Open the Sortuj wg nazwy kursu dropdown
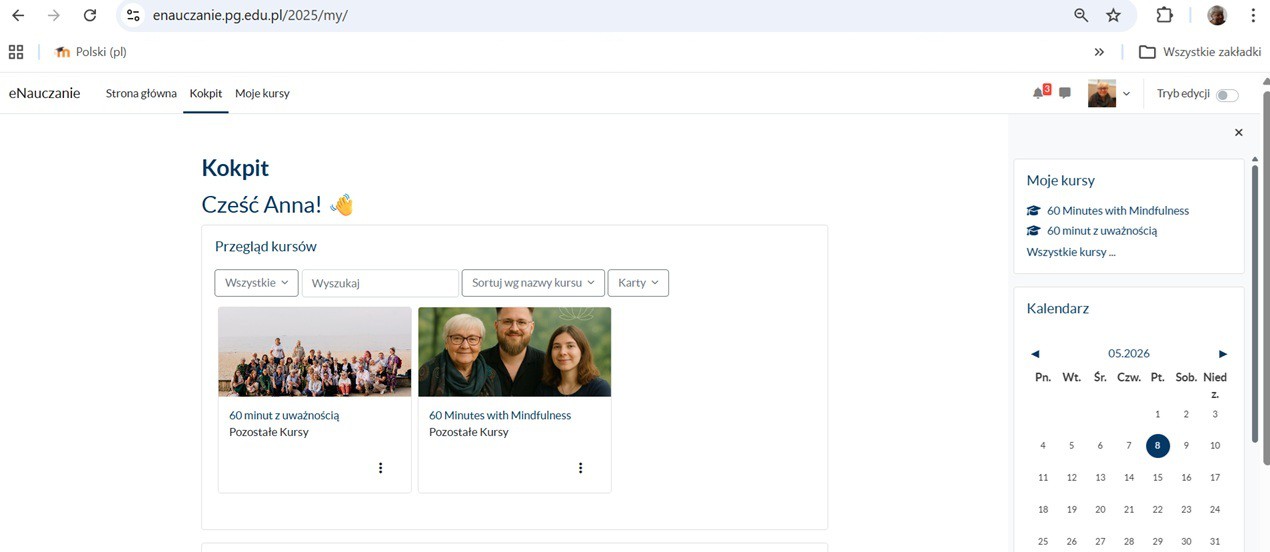Screen dimensions: 1270x552 pyautogui.click(x=533, y=283)
